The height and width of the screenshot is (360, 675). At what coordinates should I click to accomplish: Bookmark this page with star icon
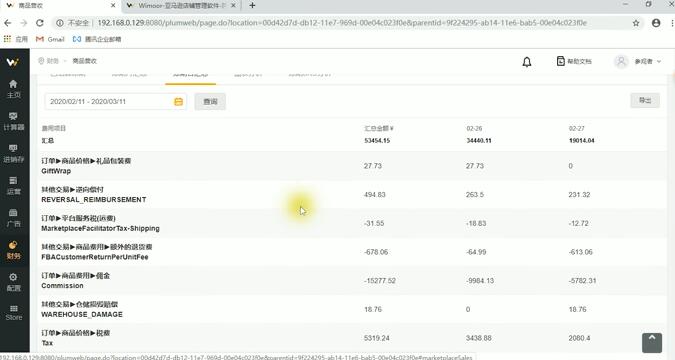tap(636, 23)
